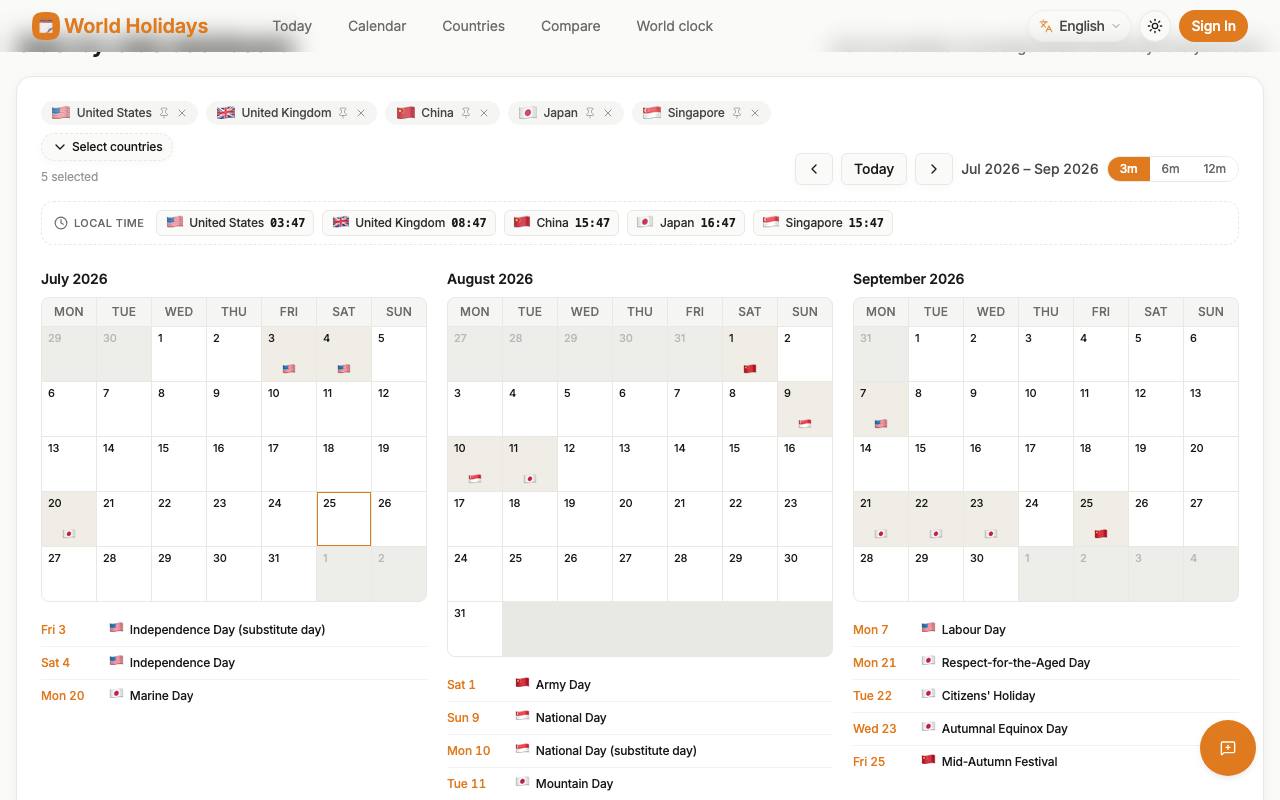Screen dimensions: 1280x800
Task: Click Japan flag on August 11 cell
Action: [530, 479]
